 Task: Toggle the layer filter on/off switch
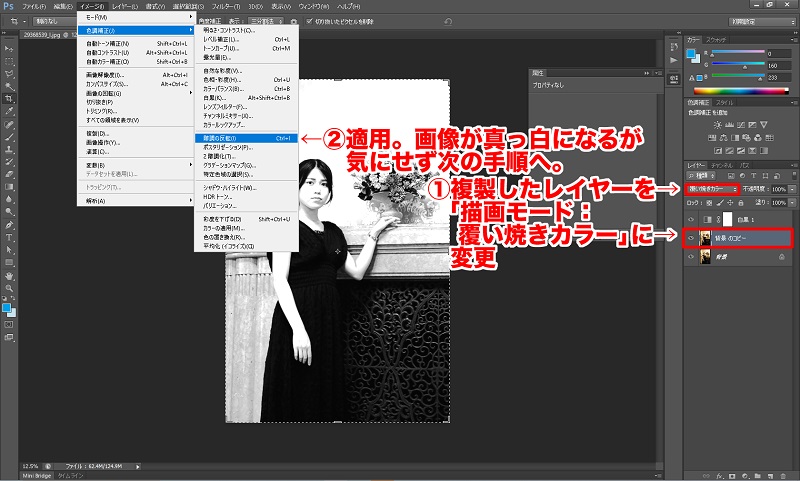tap(793, 175)
